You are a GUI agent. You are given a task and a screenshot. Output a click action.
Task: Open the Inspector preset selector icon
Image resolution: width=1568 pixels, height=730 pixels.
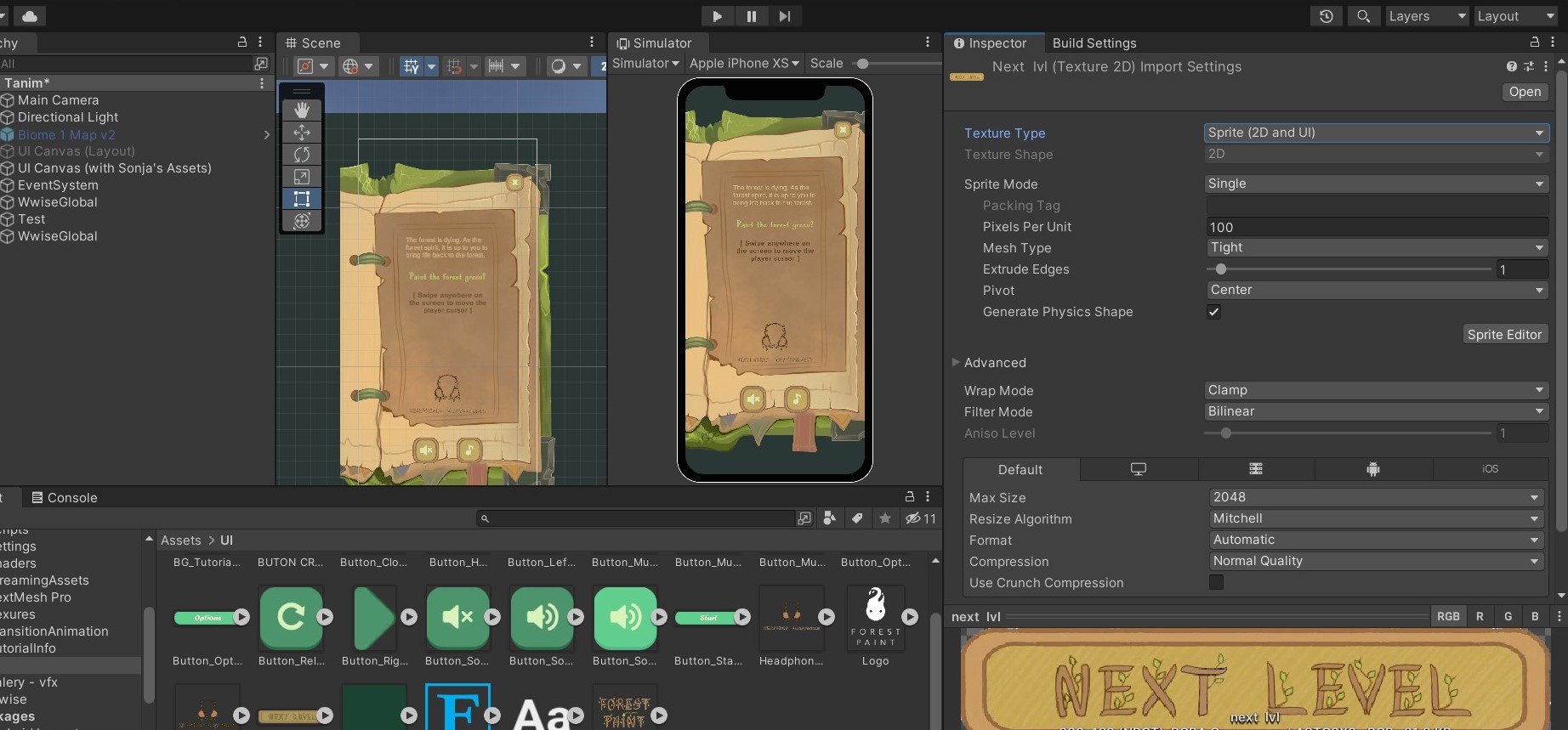click(x=1528, y=66)
